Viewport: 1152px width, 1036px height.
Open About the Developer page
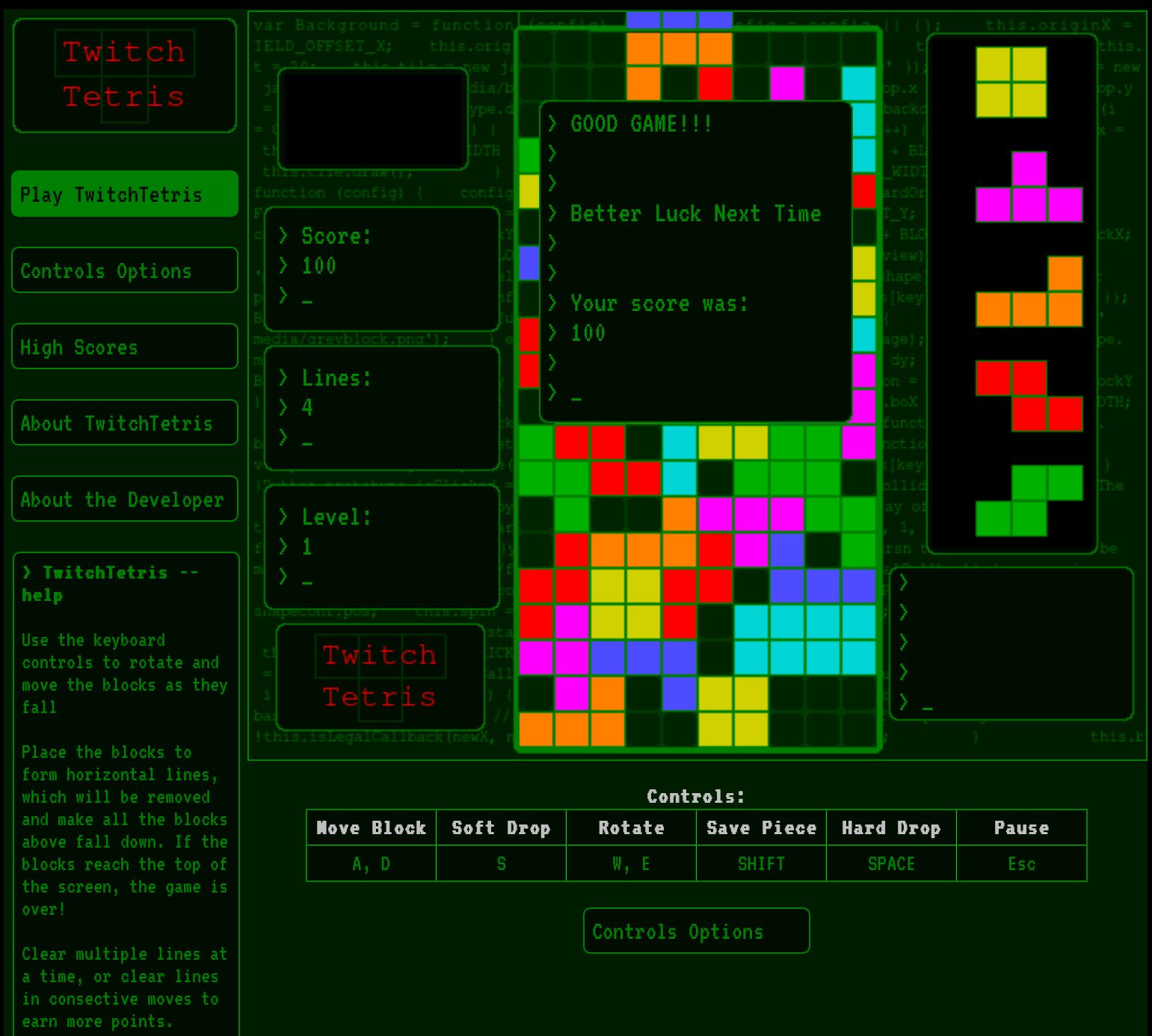click(x=124, y=499)
